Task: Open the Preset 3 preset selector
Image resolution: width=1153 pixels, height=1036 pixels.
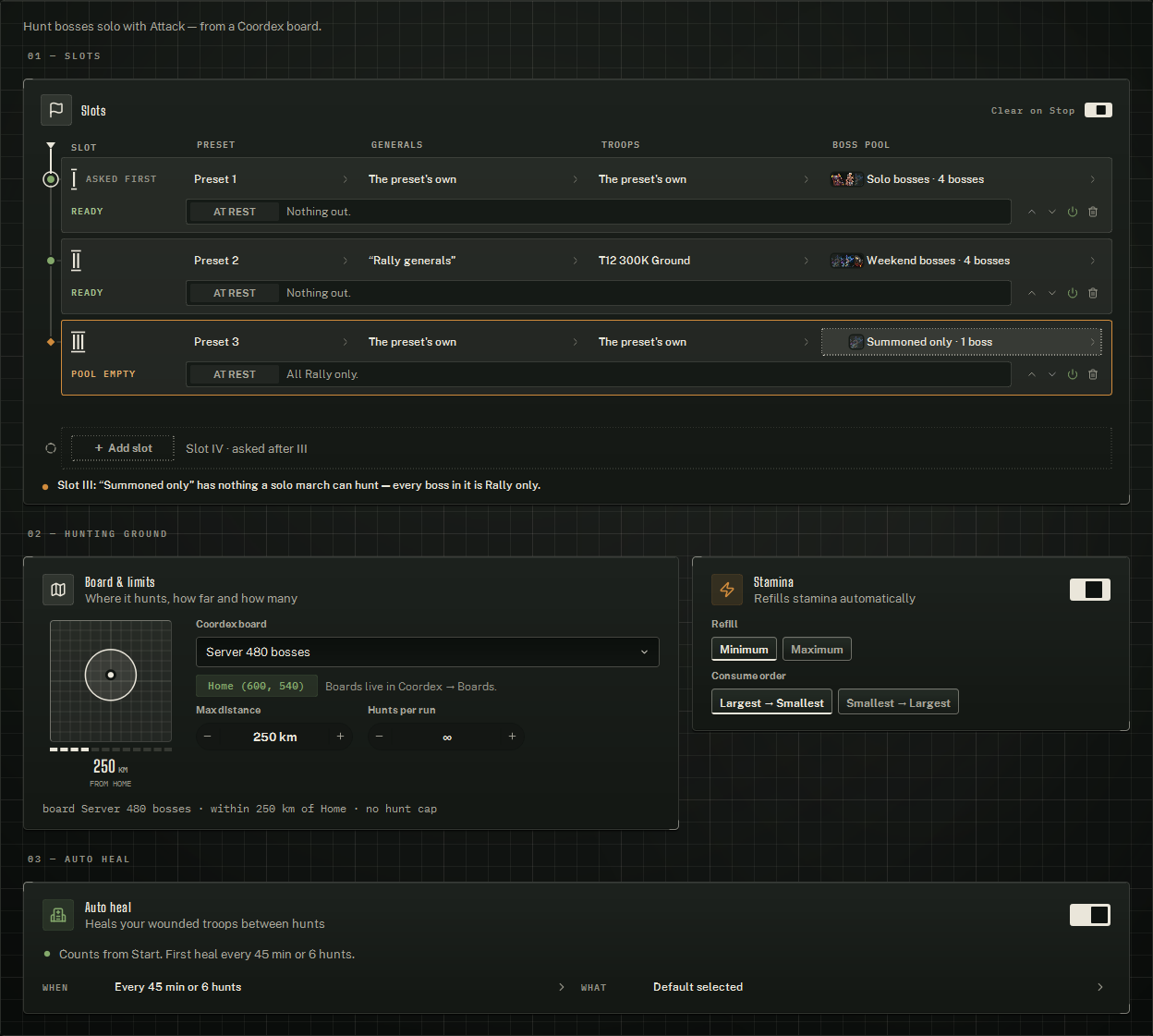Action: (x=272, y=342)
